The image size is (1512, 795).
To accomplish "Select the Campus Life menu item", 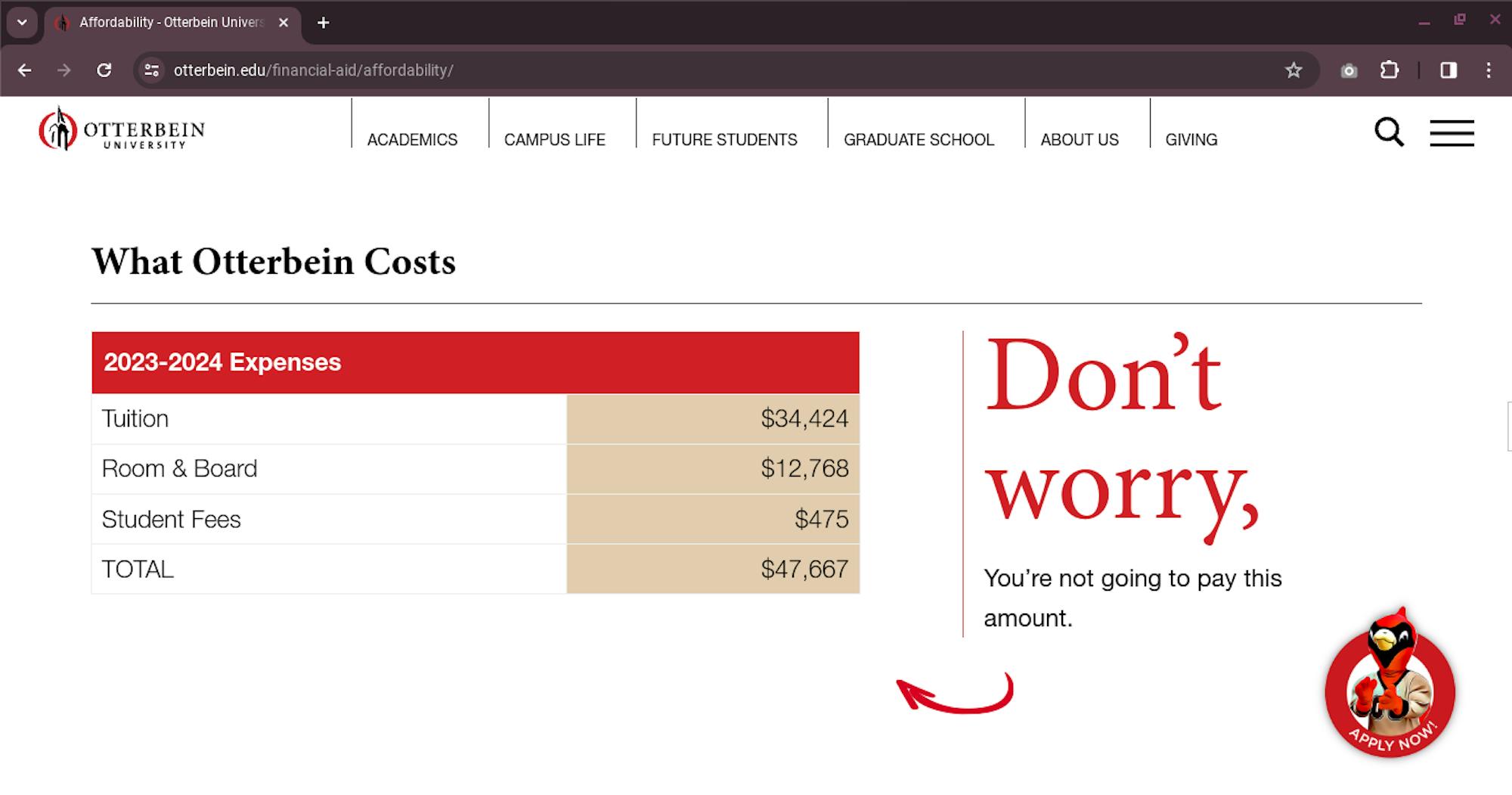I will [554, 140].
